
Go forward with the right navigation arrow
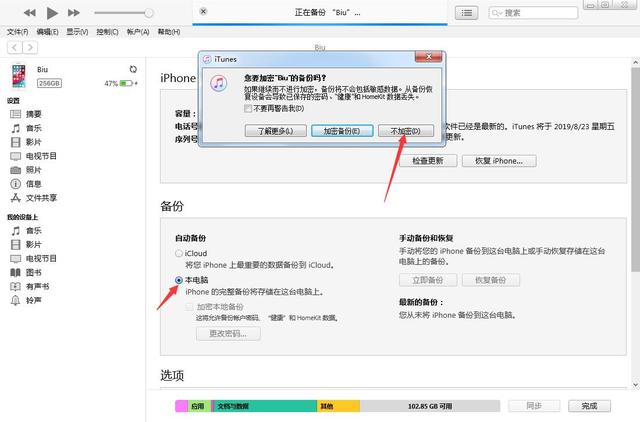[30, 48]
